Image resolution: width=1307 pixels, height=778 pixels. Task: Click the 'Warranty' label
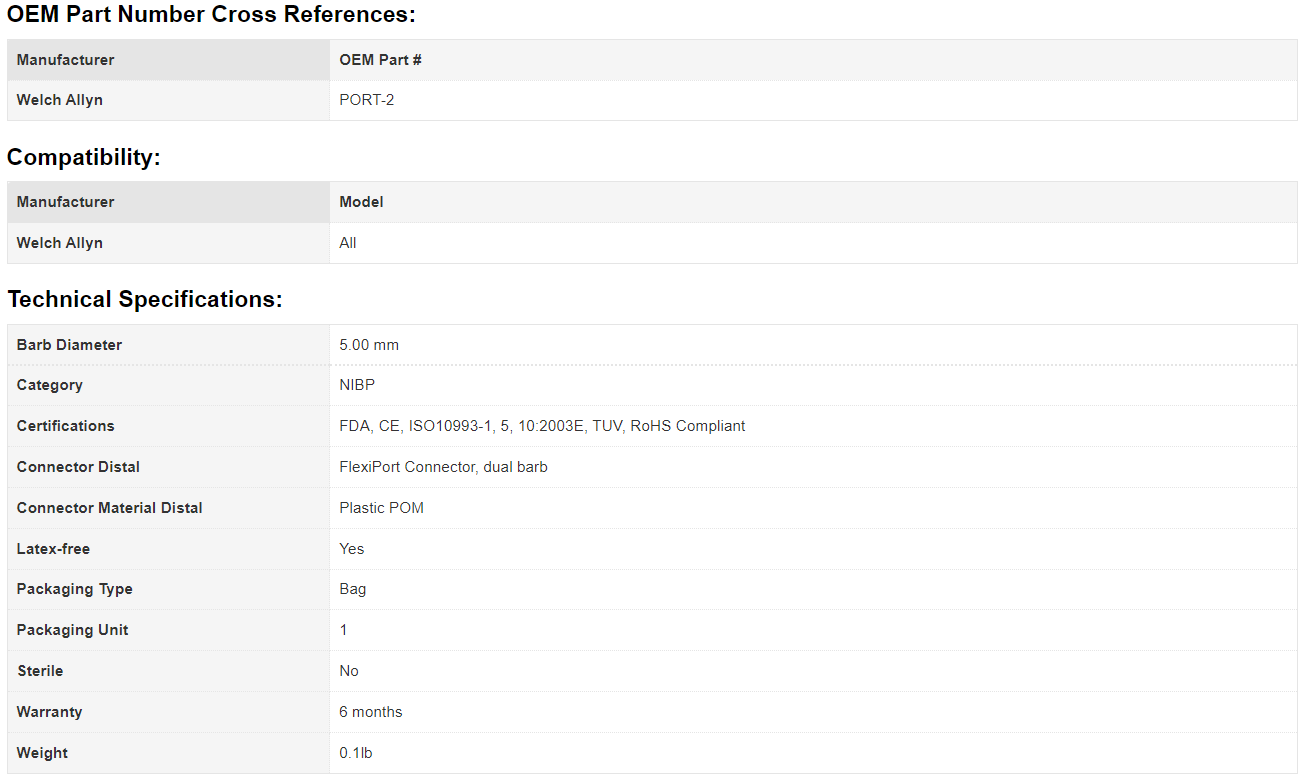pyautogui.click(x=50, y=712)
